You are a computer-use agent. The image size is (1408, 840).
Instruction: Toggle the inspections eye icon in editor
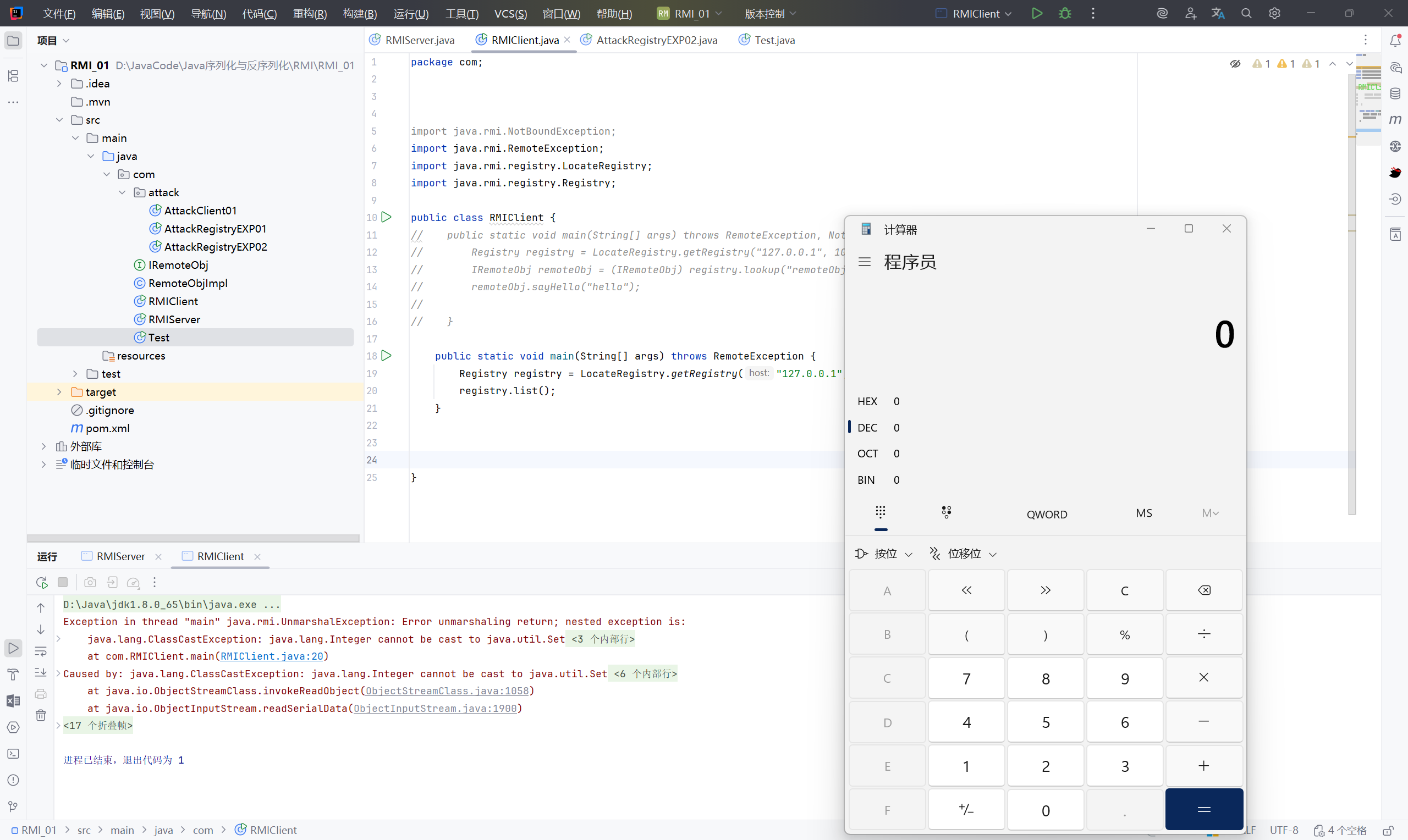[x=1235, y=64]
